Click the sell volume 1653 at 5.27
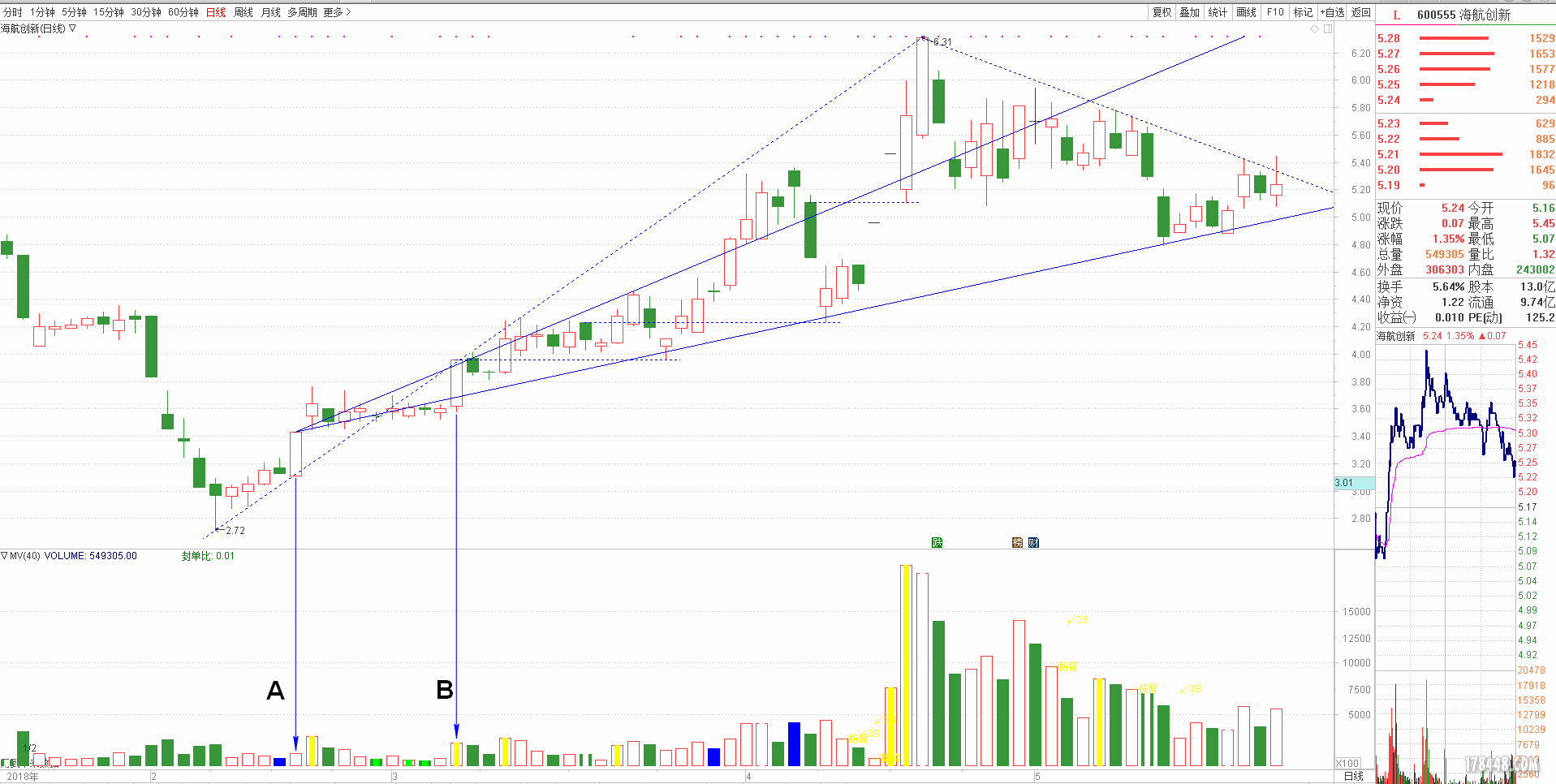This screenshot has width=1556, height=784. tap(1541, 54)
